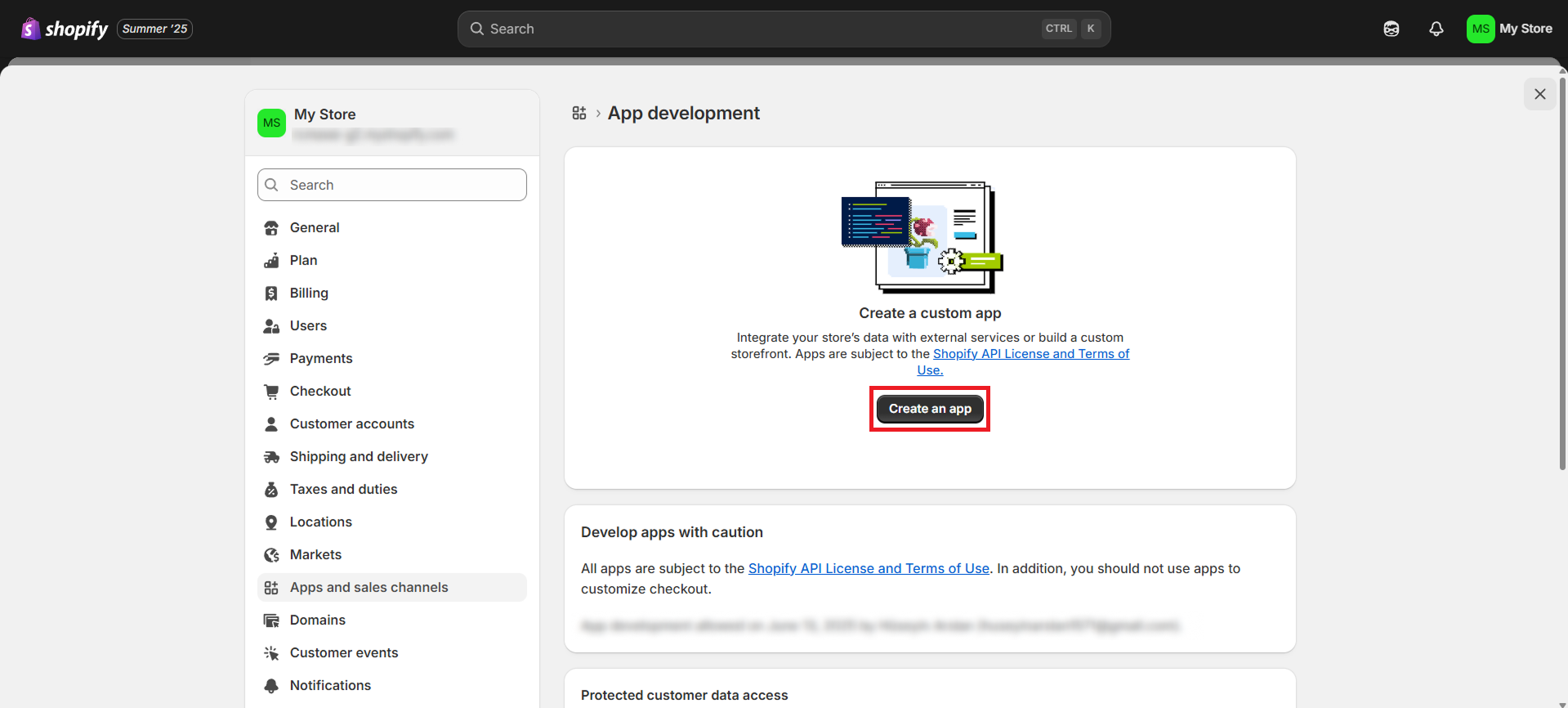Click the Payments card icon

[x=271, y=359]
